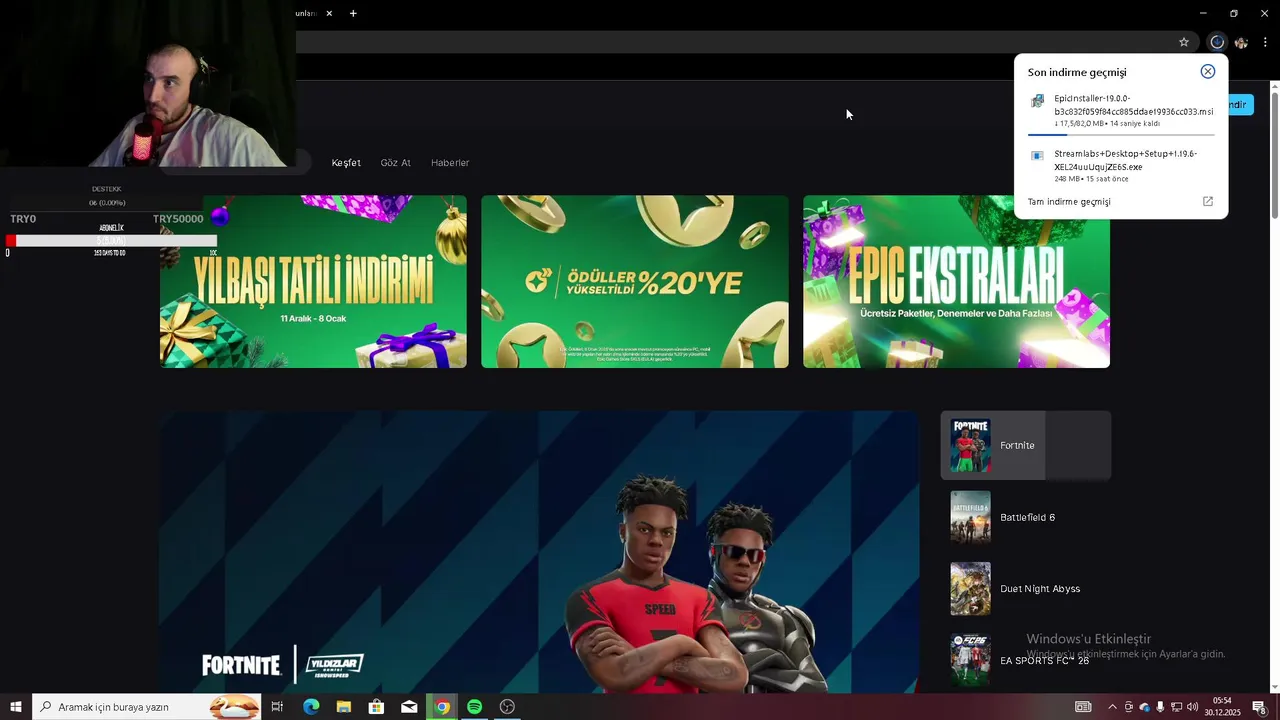Open the Windows notification center
The image size is (1280, 720).
point(1259,707)
